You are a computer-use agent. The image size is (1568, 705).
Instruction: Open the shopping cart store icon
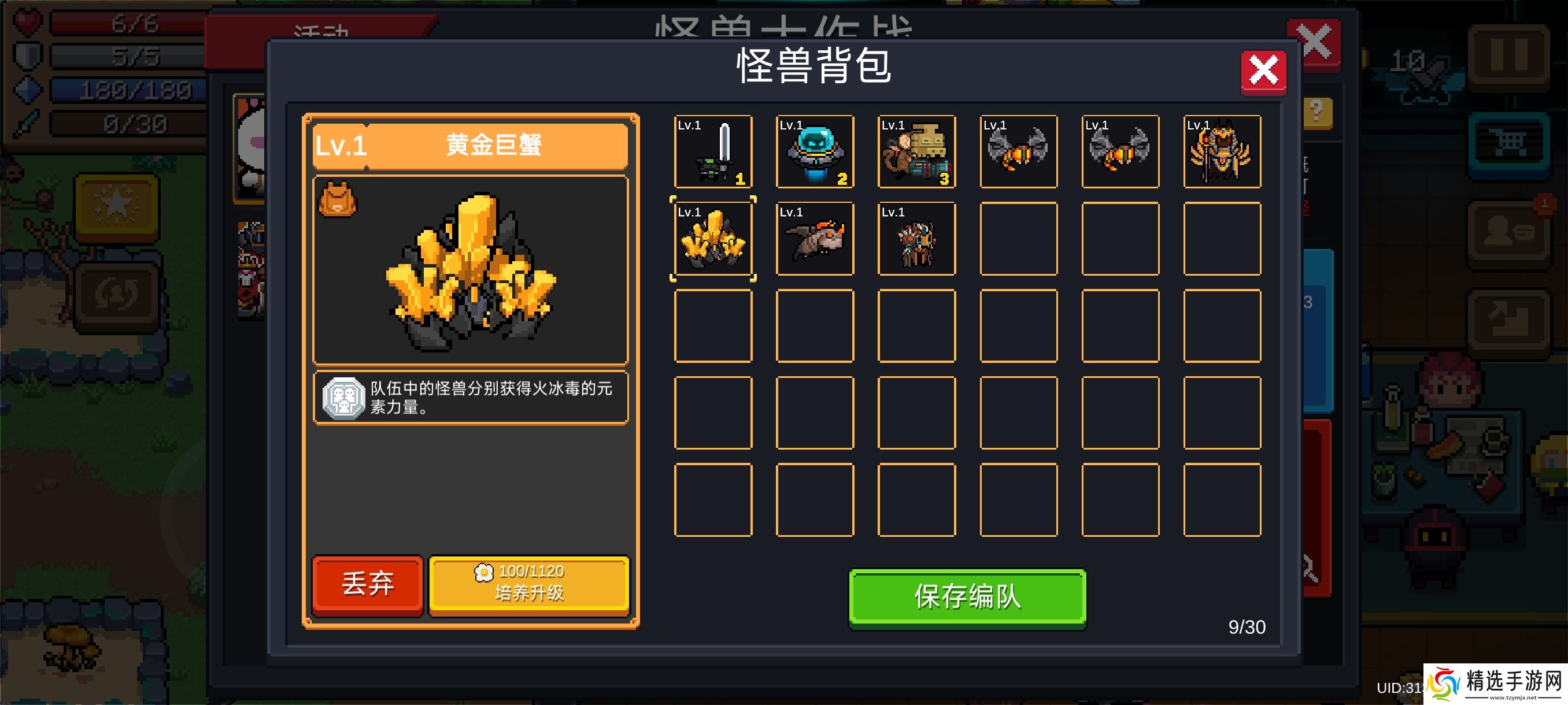[1509, 145]
